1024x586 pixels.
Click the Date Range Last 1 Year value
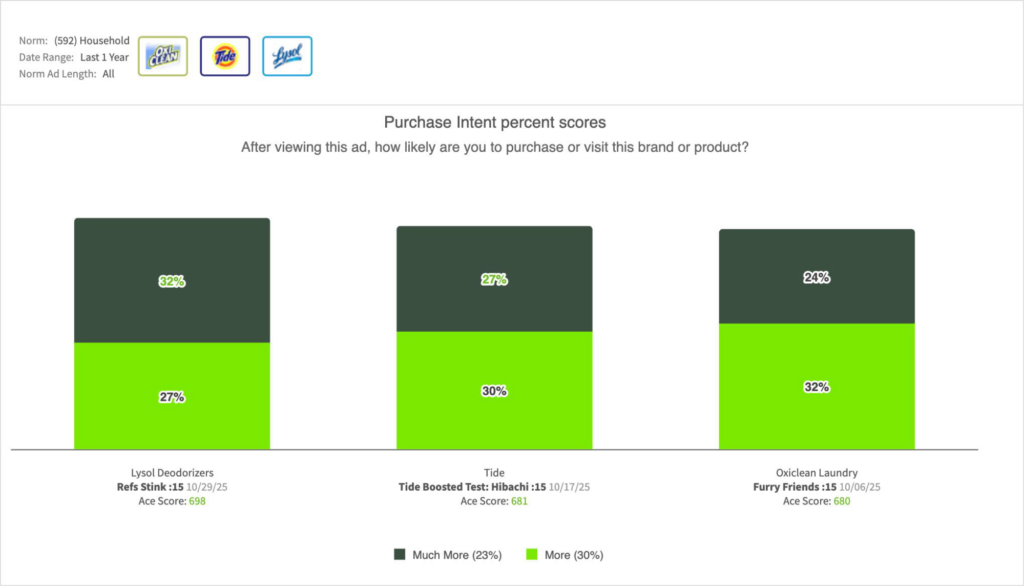coord(106,57)
